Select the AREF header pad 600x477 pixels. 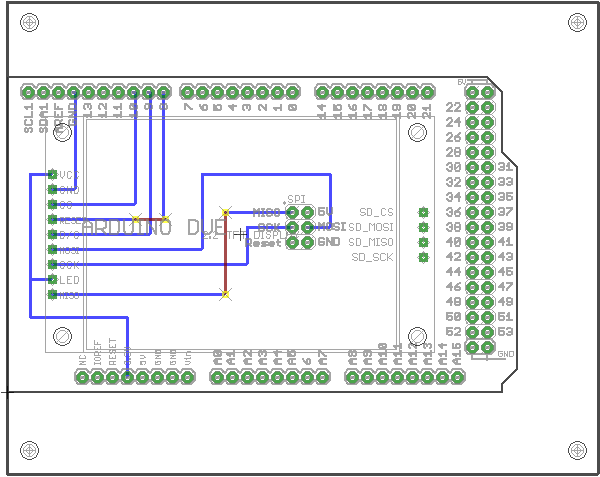tap(58, 92)
